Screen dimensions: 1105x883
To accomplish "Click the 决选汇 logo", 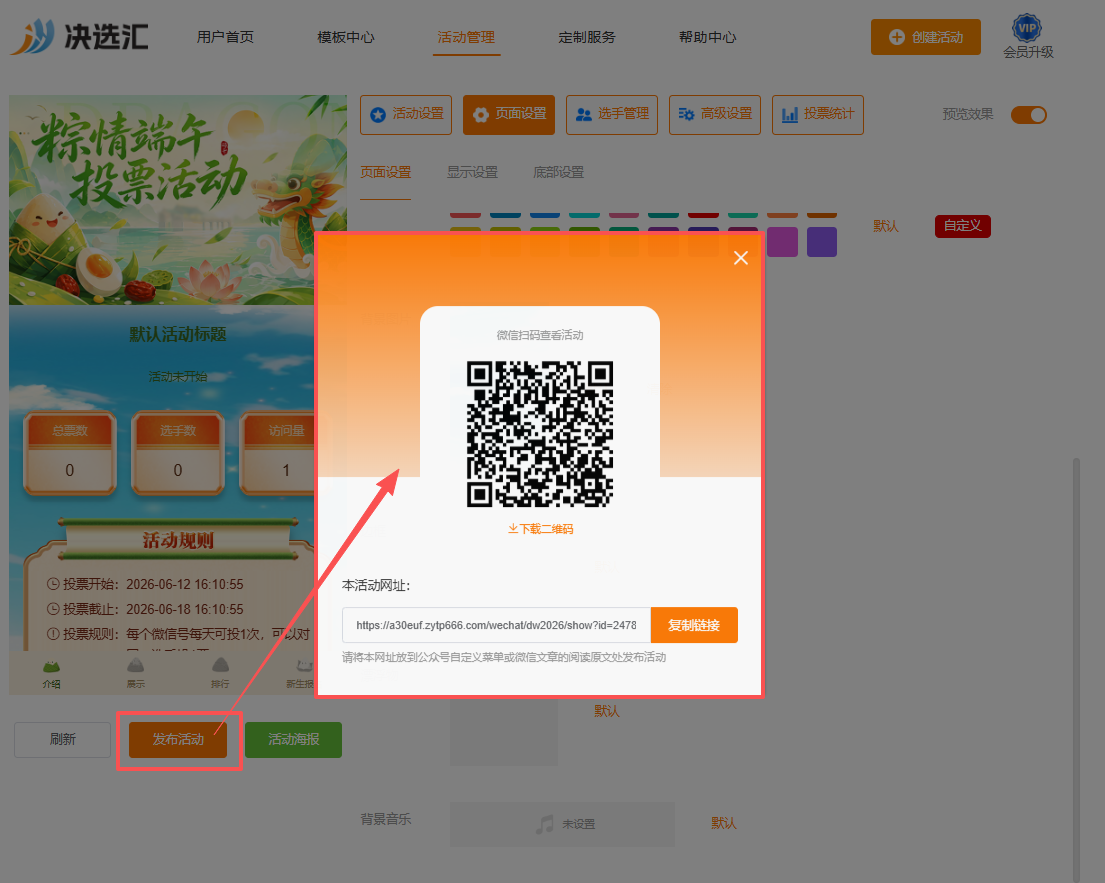I will click(x=80, y=37).
